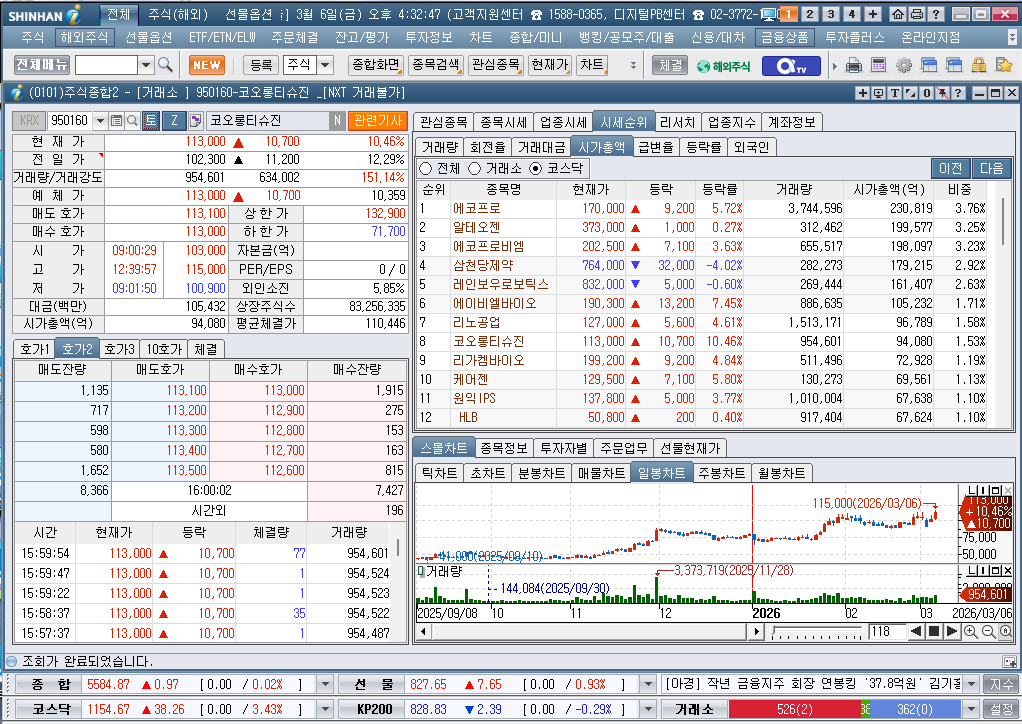Click the chart bar-count slider
Image resolution: width=1022 pixels, height=724 pixels.
click(818, 631)
